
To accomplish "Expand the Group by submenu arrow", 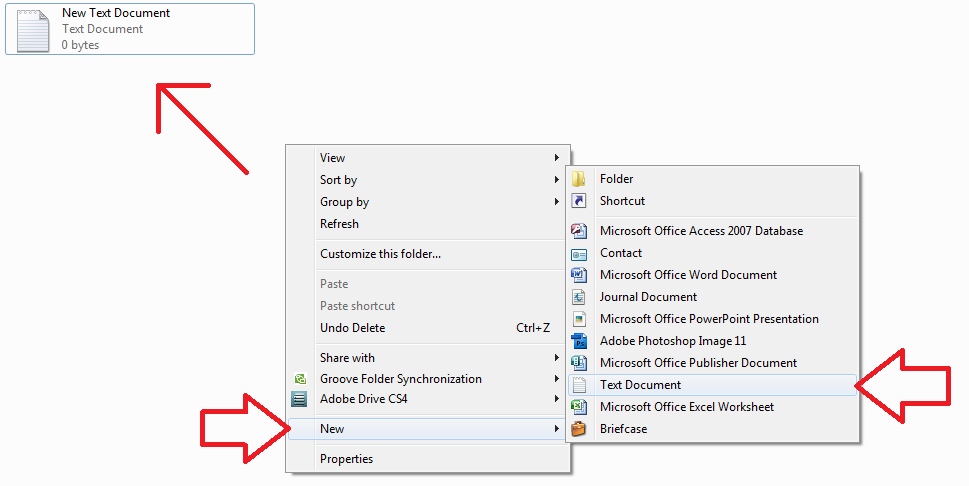I will [x=557, y=202].
